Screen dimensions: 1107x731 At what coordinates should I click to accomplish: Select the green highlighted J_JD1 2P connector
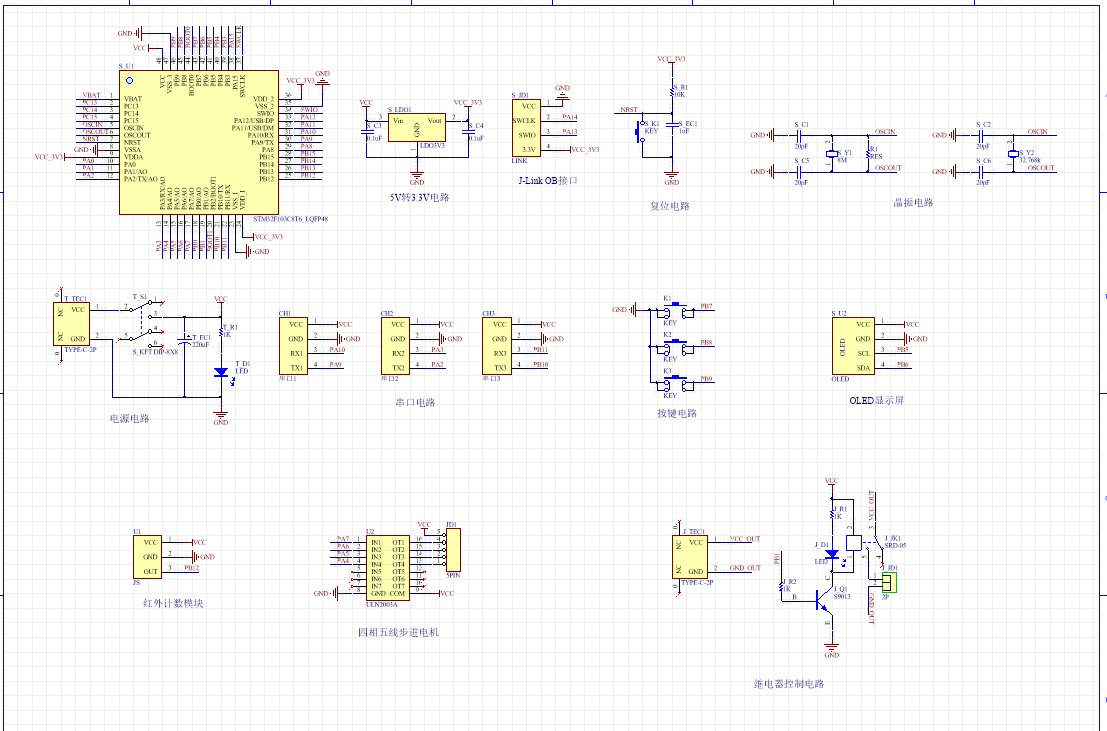(889, 583)
